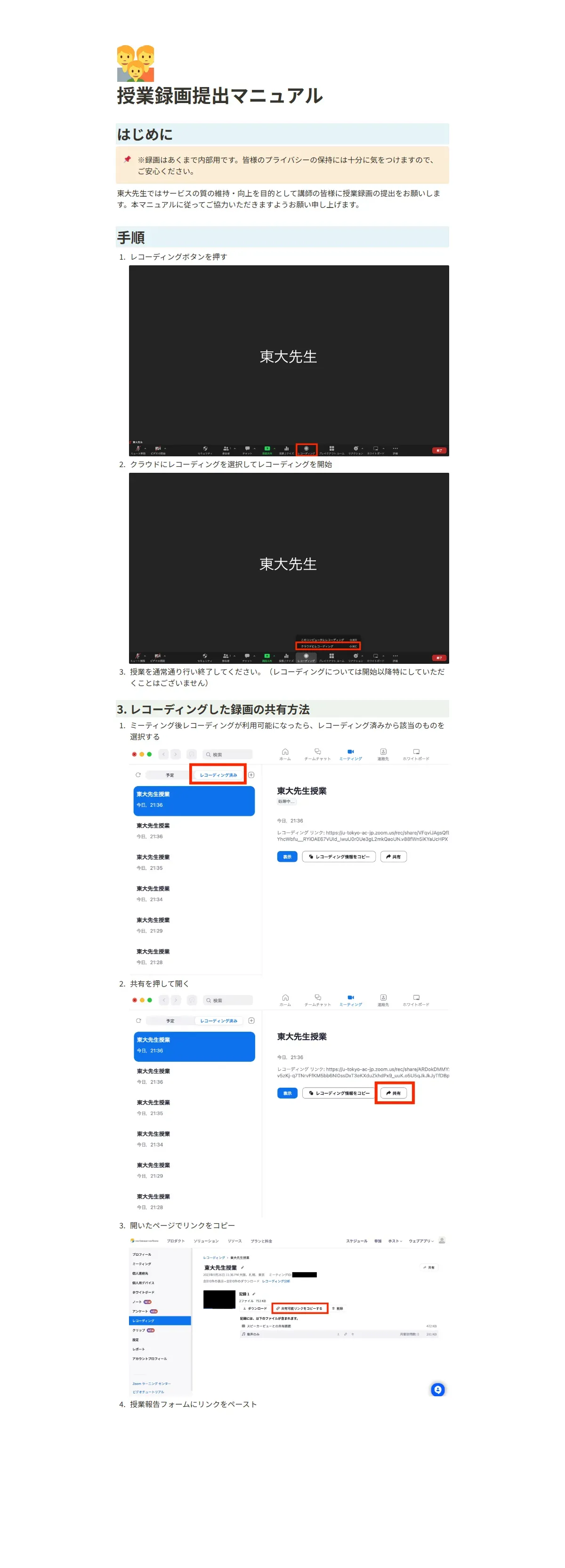Click plus icon beside レコーディング済み in 処理中 Zoom image
This screenshot has width=565, height=1568.
coord(250,775)
